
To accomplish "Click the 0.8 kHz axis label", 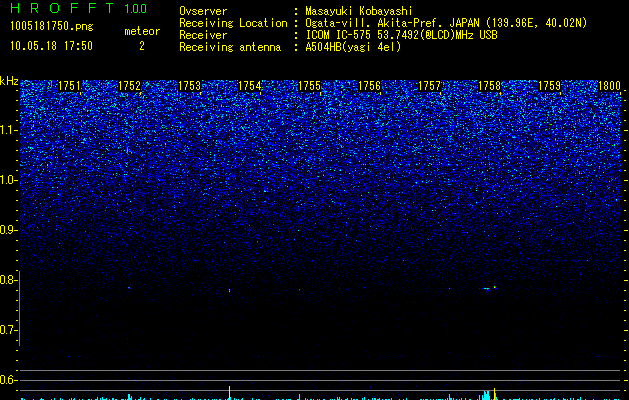I will coord(8,280).
